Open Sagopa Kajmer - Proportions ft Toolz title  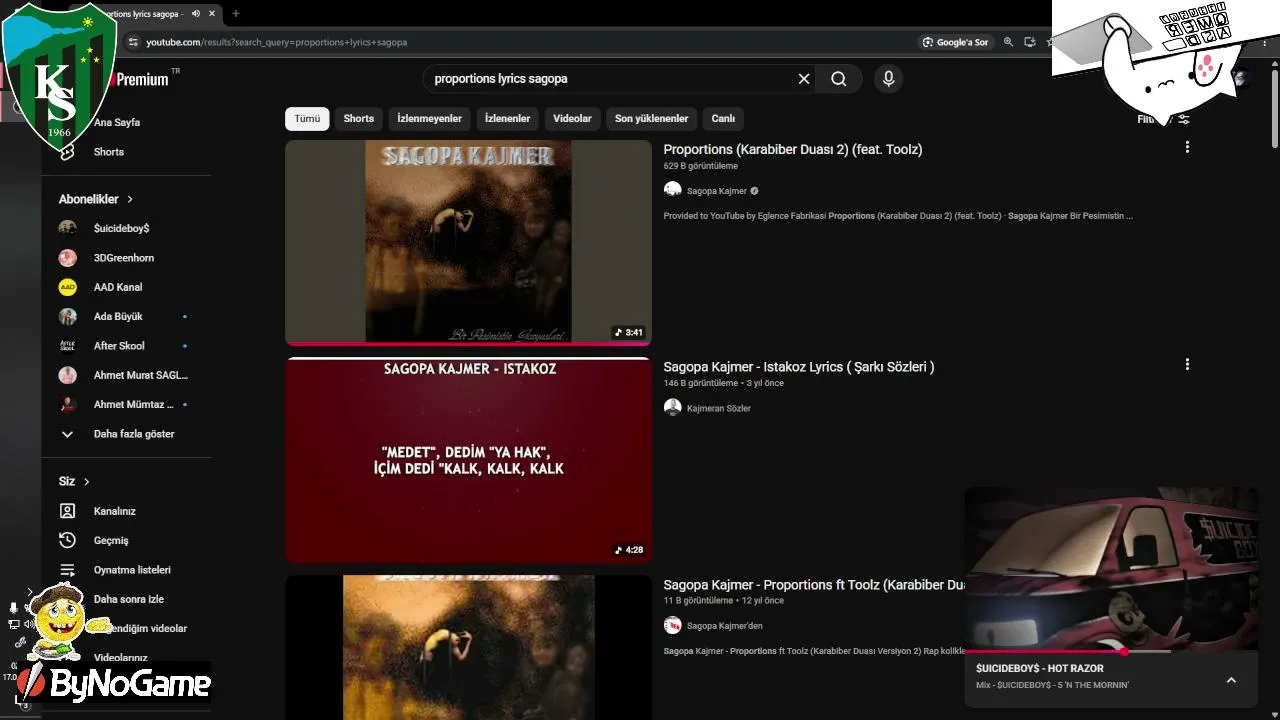pos(814,585)
